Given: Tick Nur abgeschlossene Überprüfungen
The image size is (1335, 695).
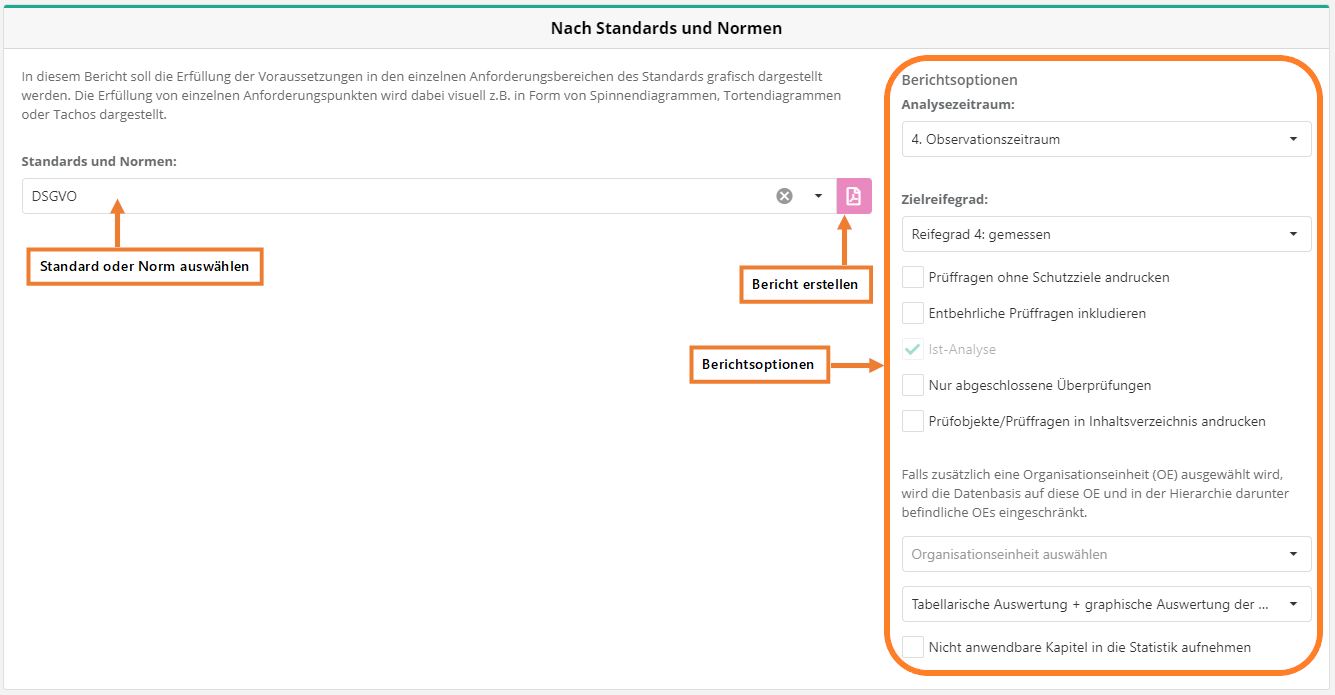Looking at the screenshot, I should coord(912,385).
